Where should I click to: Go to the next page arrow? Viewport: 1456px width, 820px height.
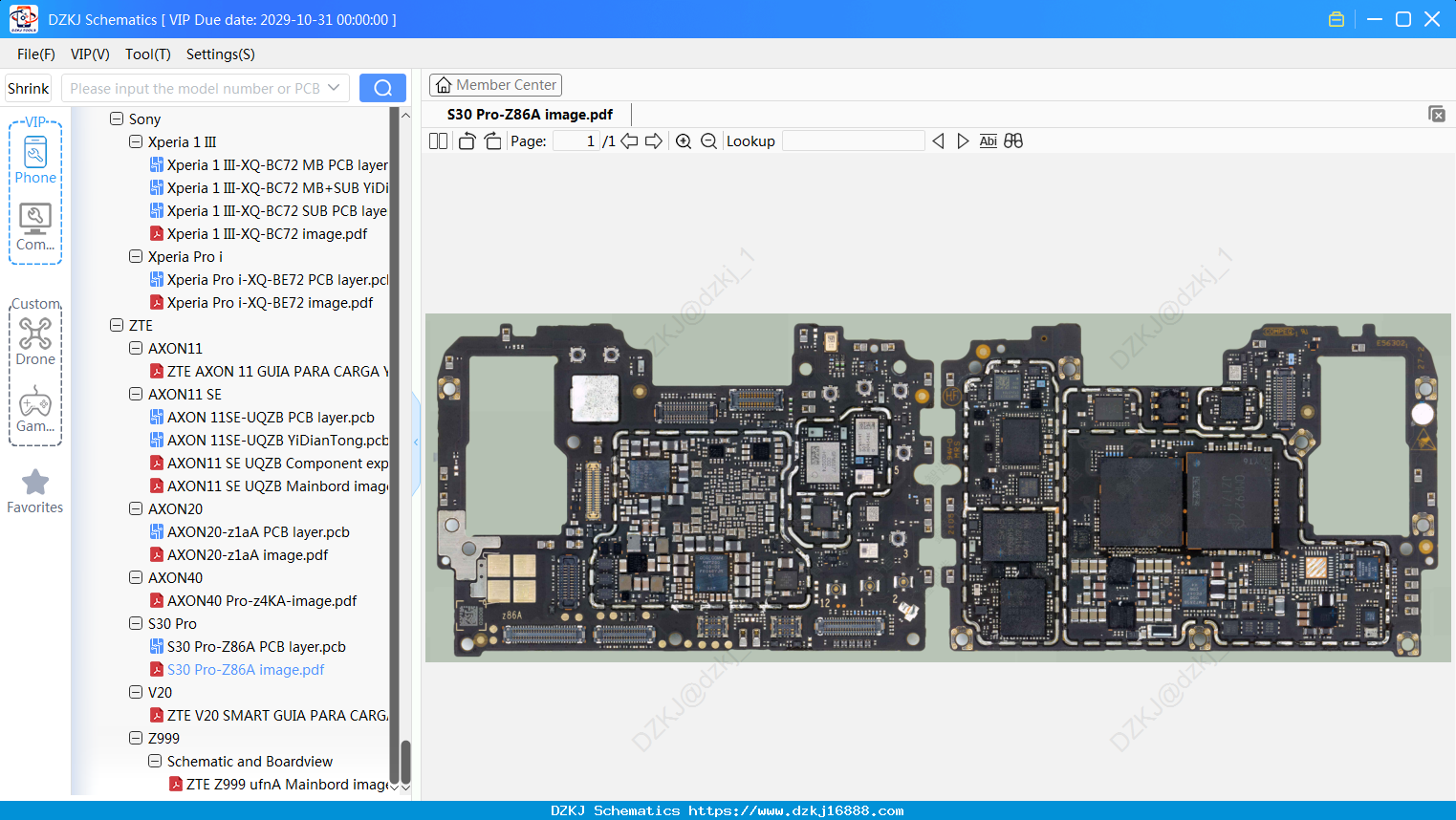click(x=654, y=141)
